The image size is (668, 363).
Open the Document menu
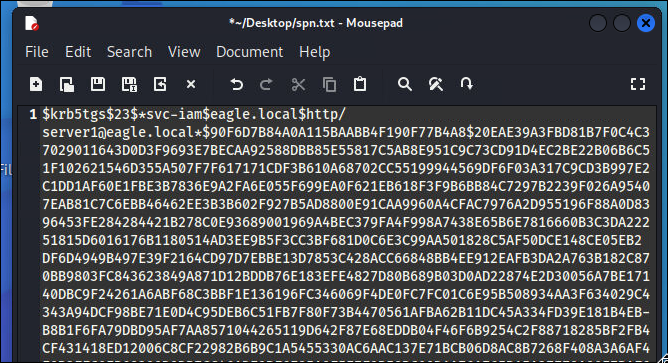point(249,52)
